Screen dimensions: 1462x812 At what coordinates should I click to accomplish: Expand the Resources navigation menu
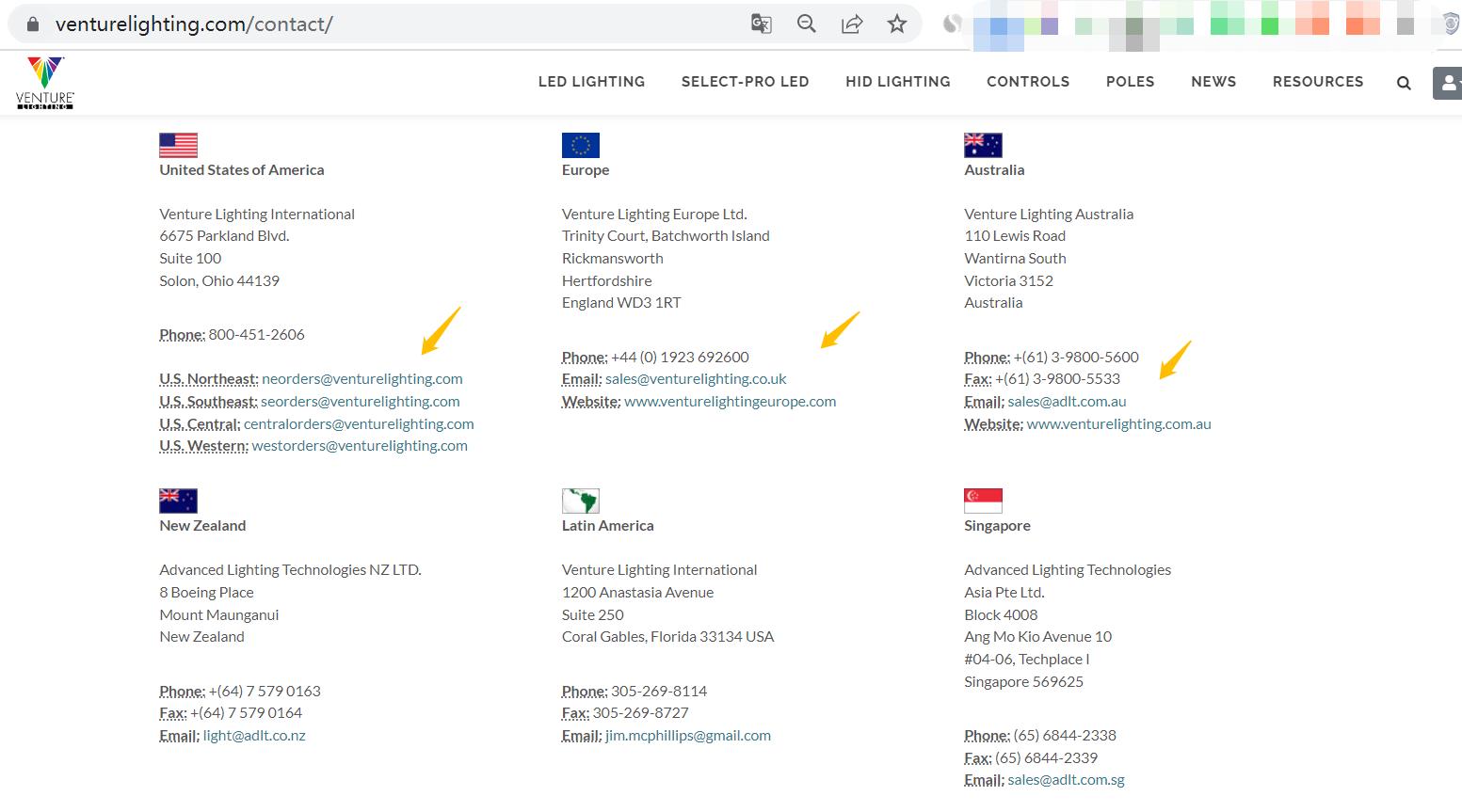(1317, 82)
